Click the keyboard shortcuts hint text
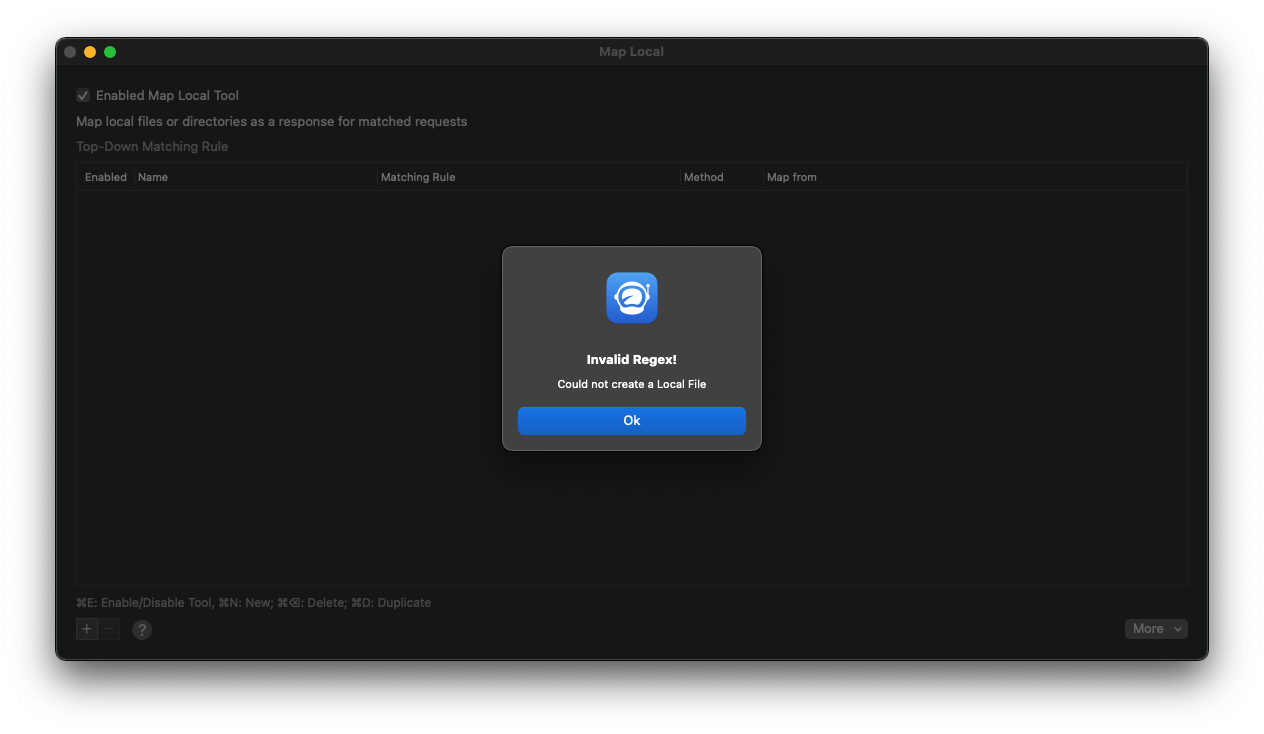The width and height of the screenshot is (1264, 734). (254, 603)
